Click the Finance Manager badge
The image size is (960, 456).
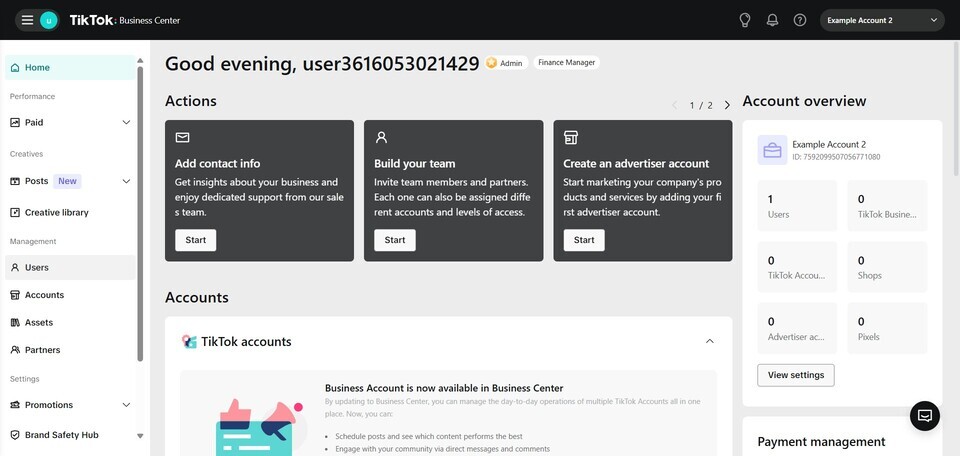pyautogui.click(x=566, y=62)
